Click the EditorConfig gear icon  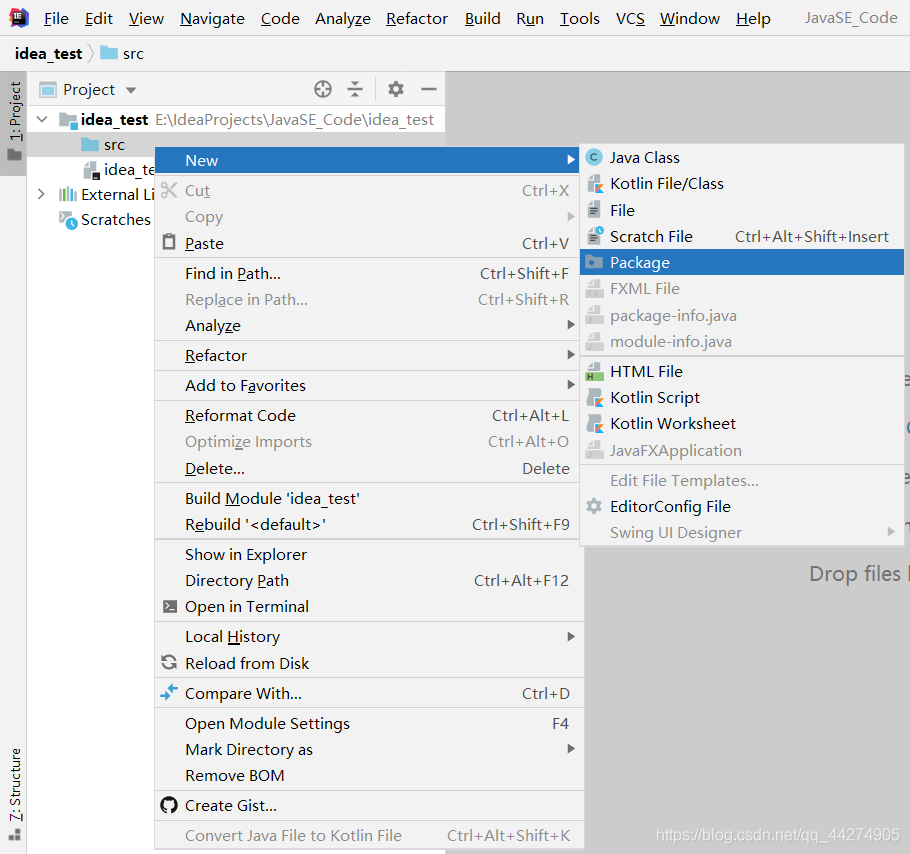594,506
